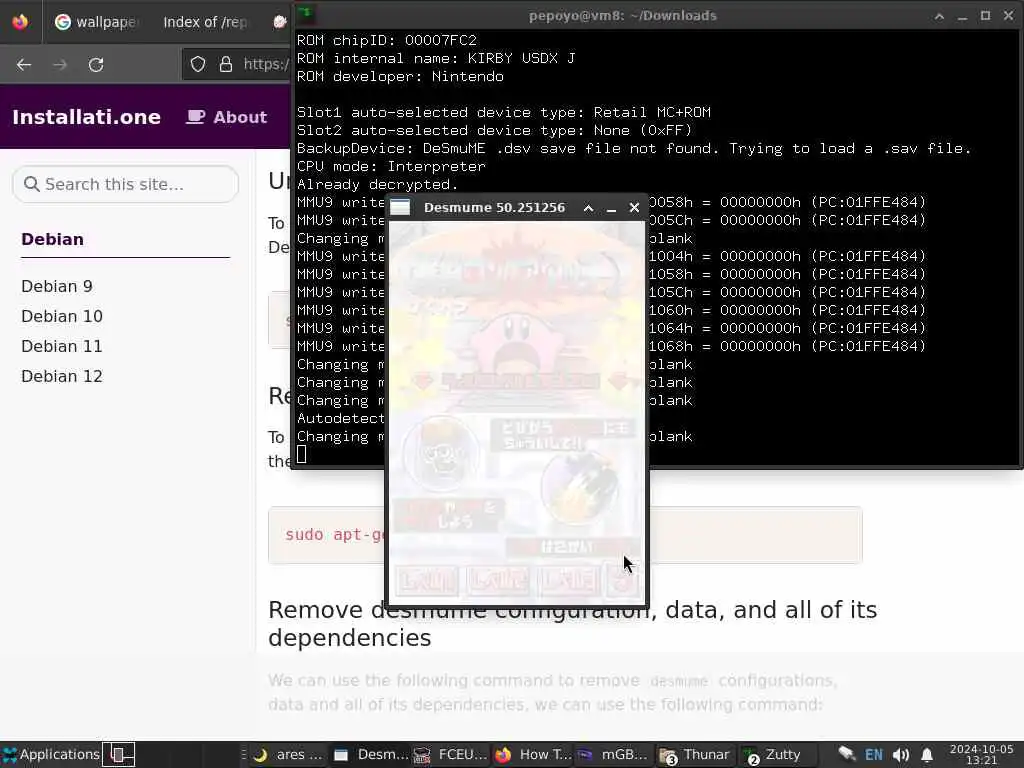The image size is (1024, 768).
Task: Click the Desmume 50.251256 window title
Action: point(494,208)
